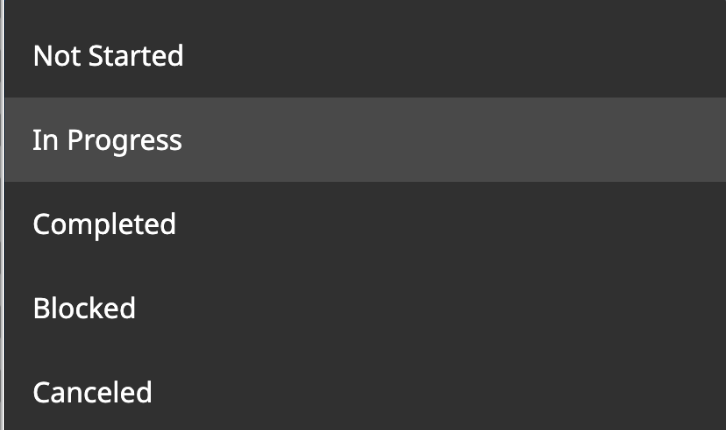
Task: Mark the task as Completed
Action: click(x=365, y=224)
